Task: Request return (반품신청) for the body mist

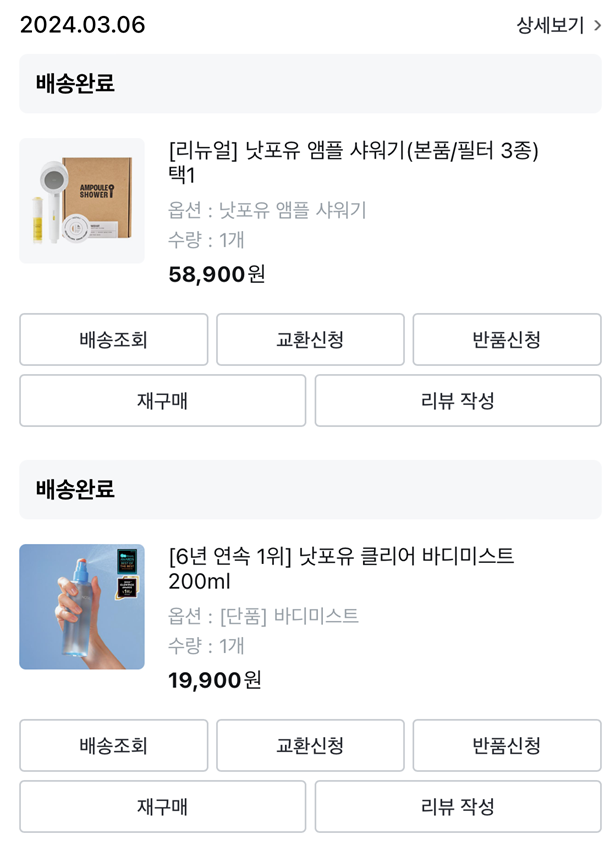Action: click(507, 746)
